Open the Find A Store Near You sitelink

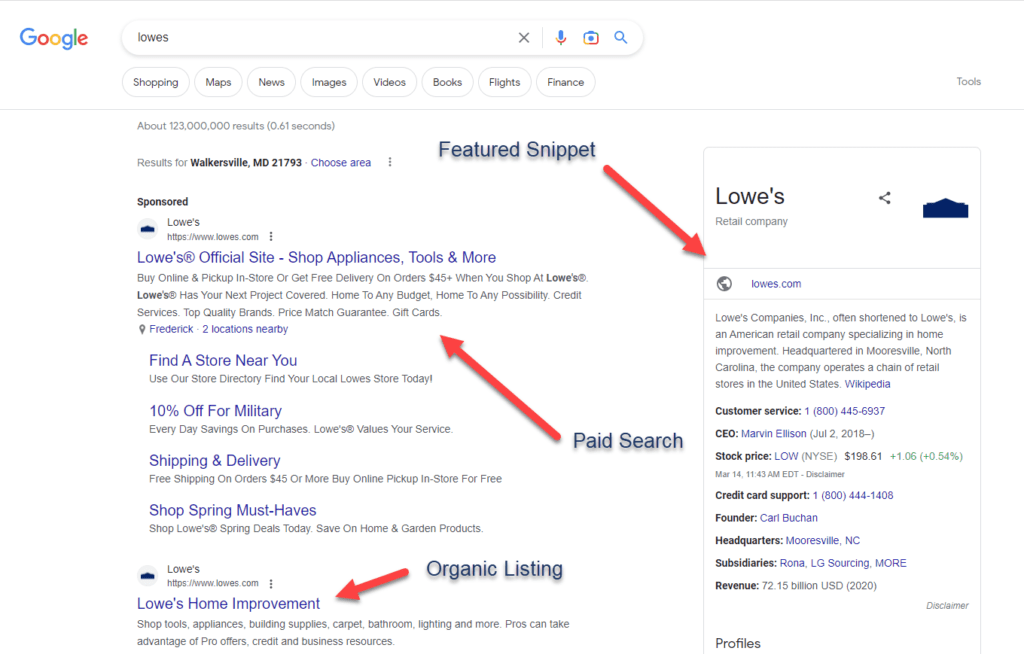click(x=223, y=361)
